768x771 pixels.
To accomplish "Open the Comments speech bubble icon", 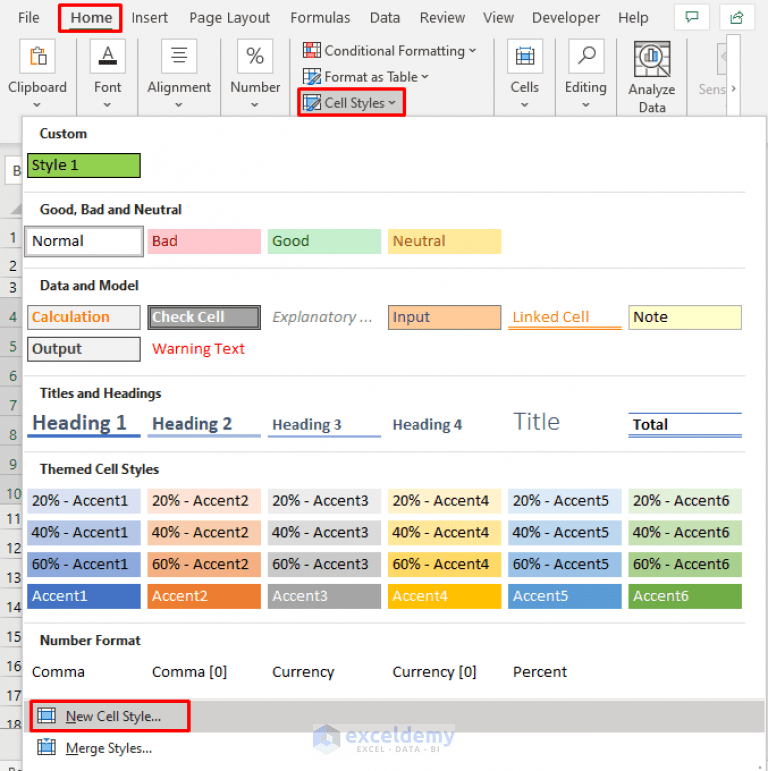I will tap(692, 17).
